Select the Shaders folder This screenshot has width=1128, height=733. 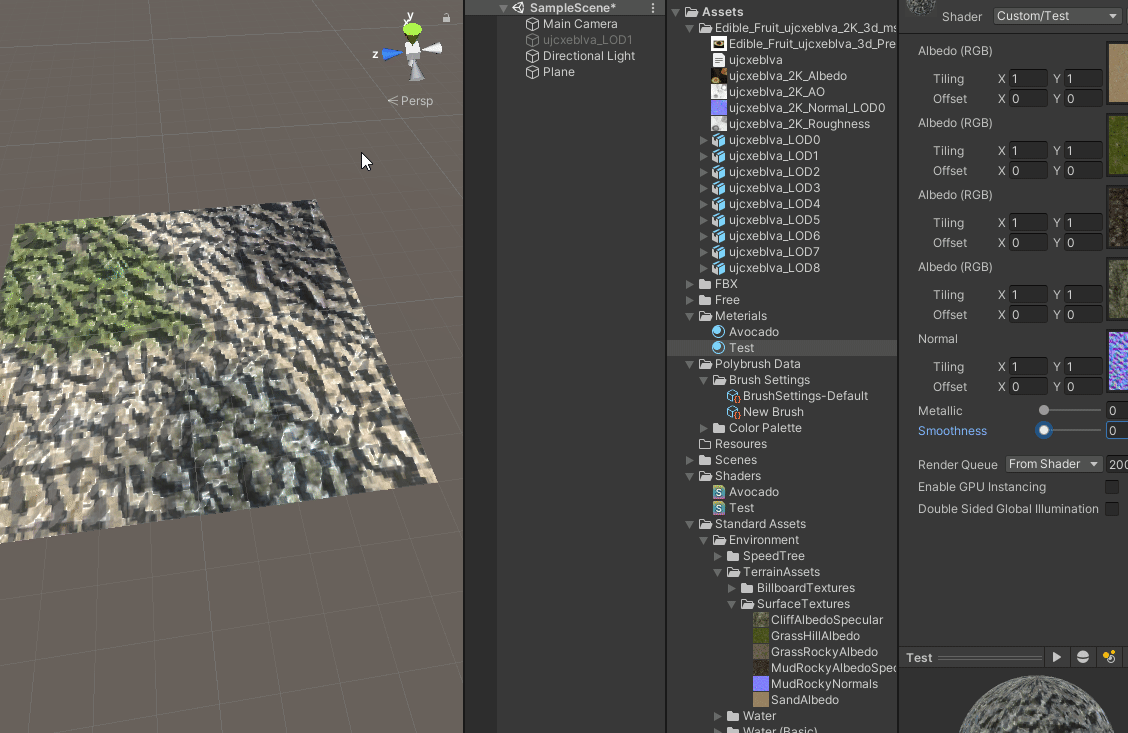pyautogui.click(x=729, y=475)
